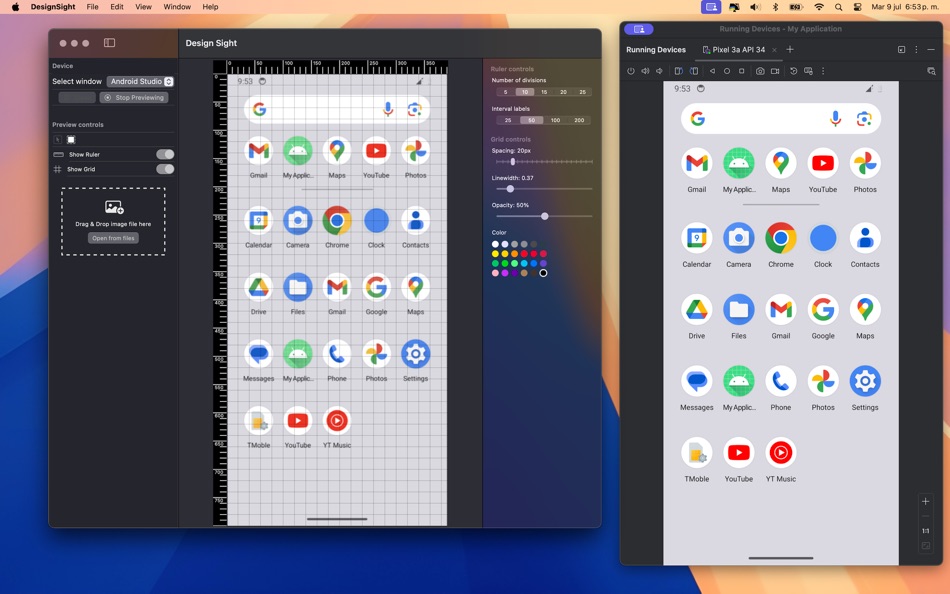Open the emulator toolbar overflow menu
Image resolution: width=950 pixels, height=594 pixels.
tap(823, 71)
